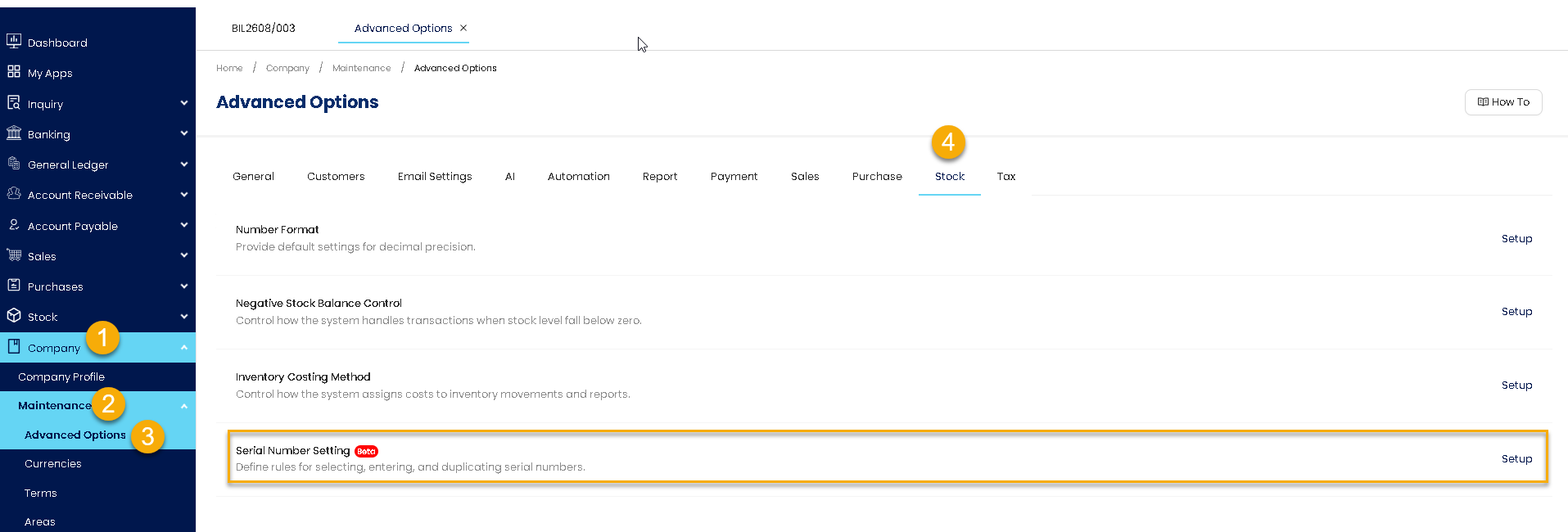Click the General Ledger icon
The image size is (1568, 532).
click(x=14, y=164)
